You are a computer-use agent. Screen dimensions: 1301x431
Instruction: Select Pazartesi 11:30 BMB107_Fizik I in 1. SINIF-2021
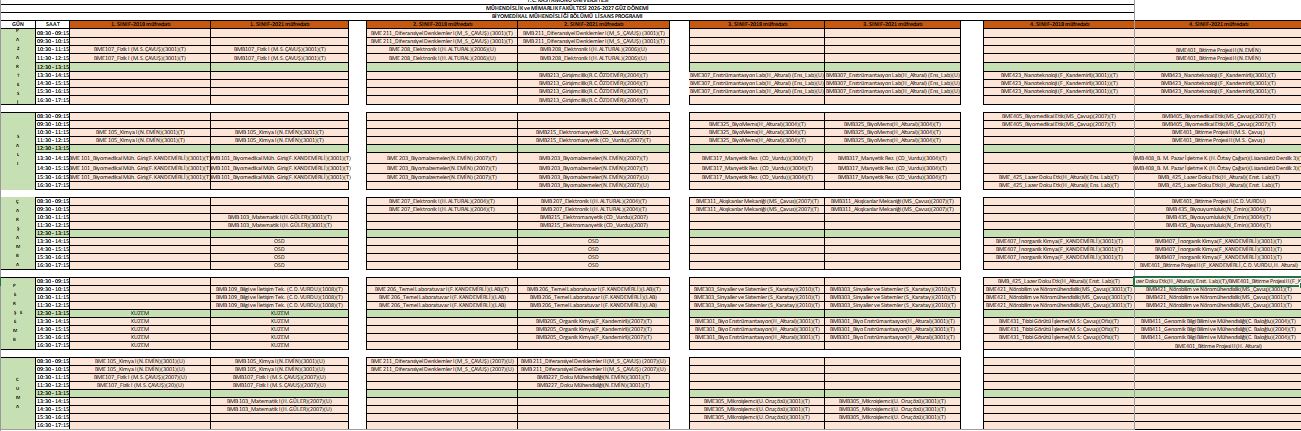[279, 58]
